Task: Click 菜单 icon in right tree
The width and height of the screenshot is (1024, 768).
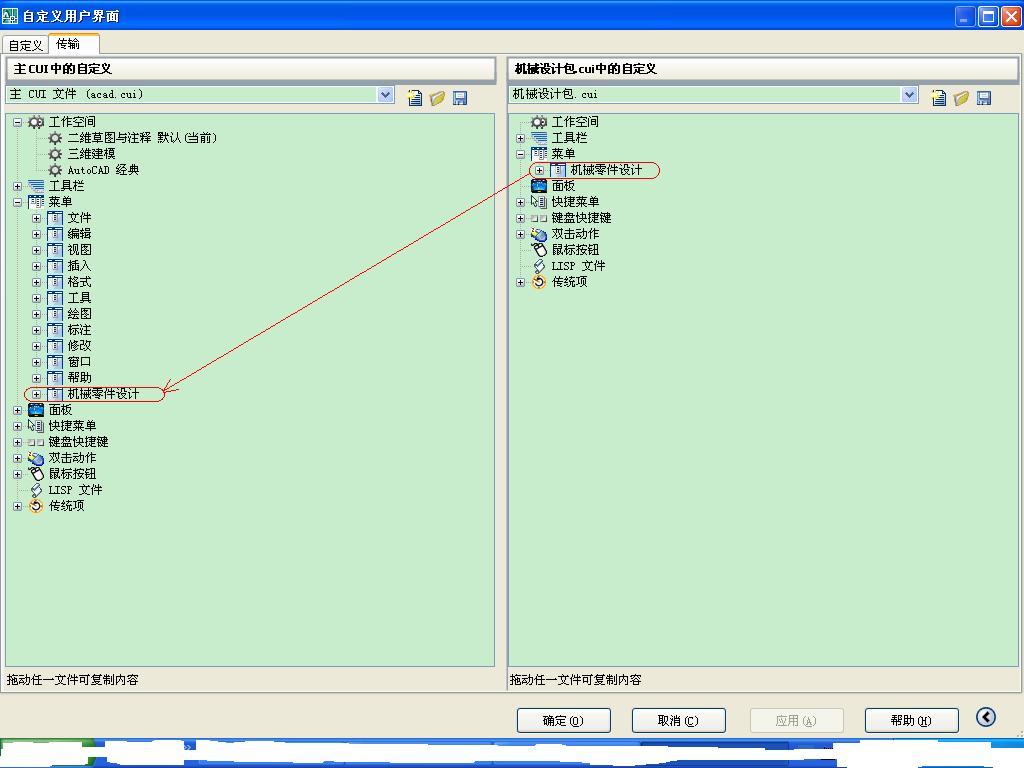Action: [539, 154]
